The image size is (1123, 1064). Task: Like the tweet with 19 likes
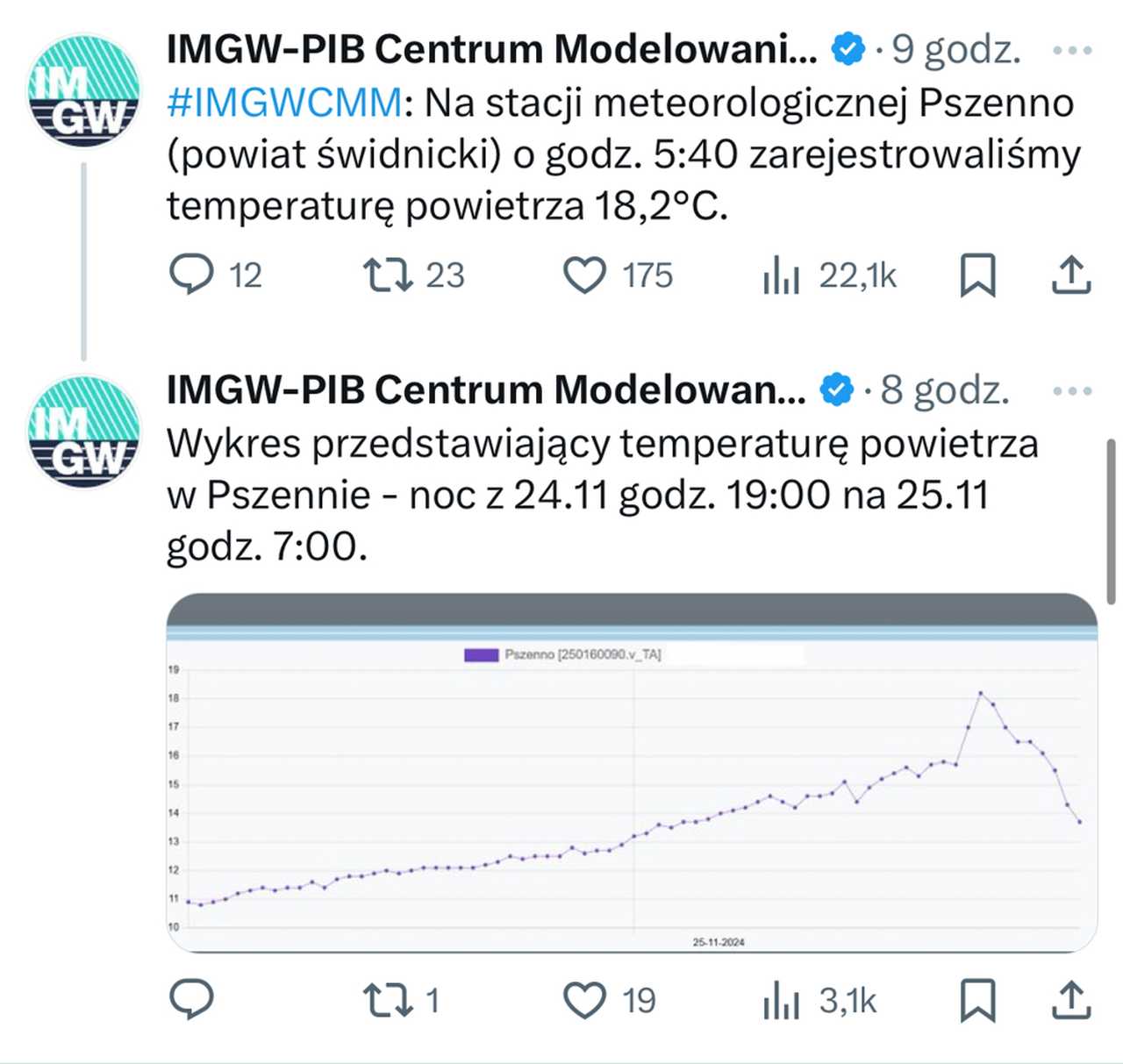(x=584, y=1000)
